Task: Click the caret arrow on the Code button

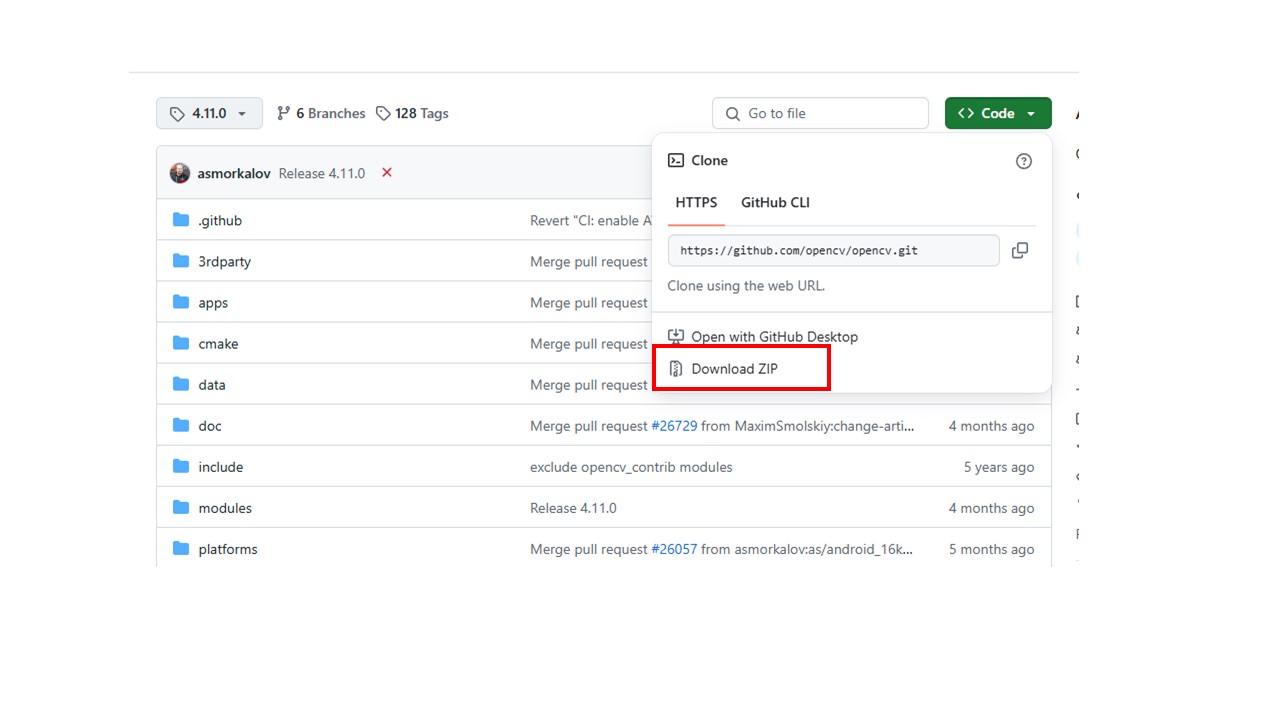Action: (1030, 114)
